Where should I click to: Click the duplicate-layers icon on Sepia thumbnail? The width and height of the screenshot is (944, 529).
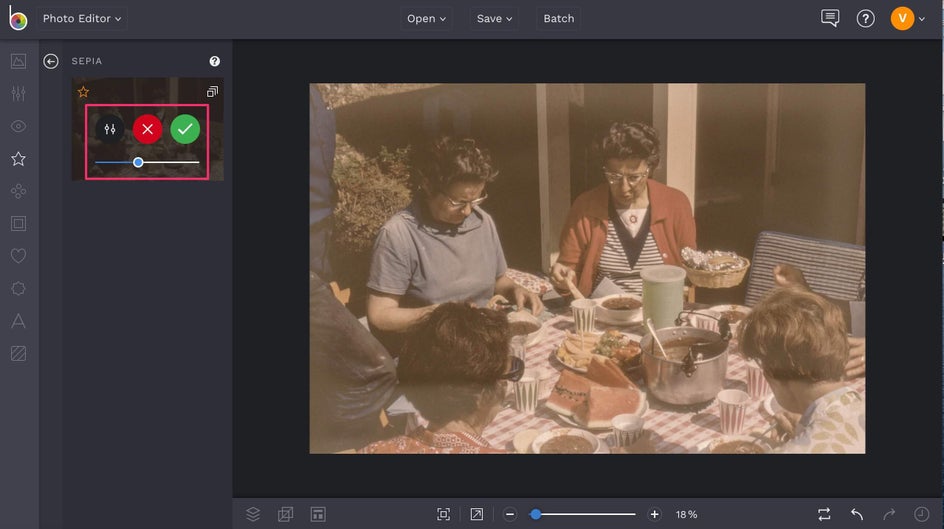212,91
